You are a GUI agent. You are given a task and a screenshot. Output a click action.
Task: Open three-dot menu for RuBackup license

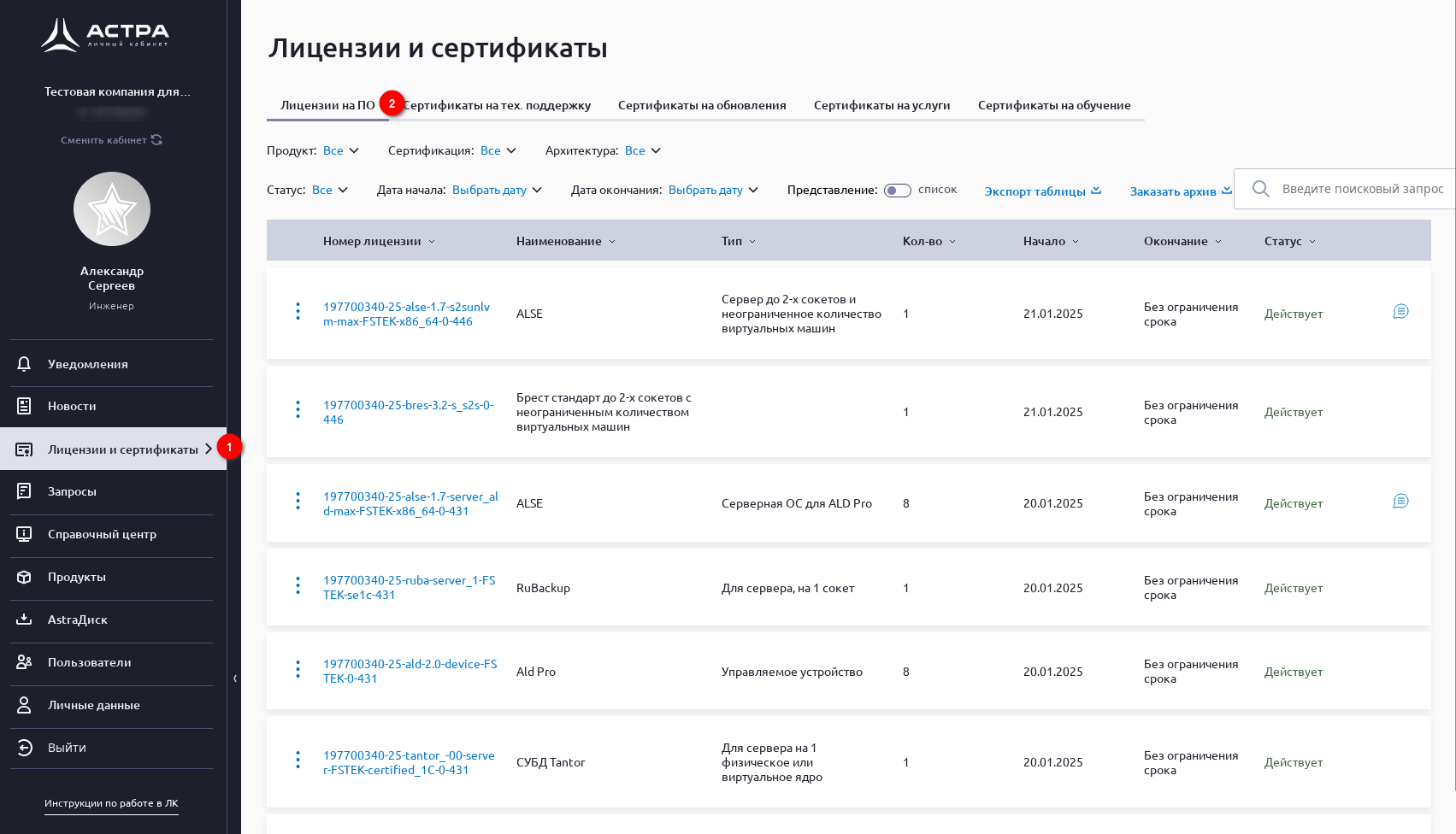[298, 586]
